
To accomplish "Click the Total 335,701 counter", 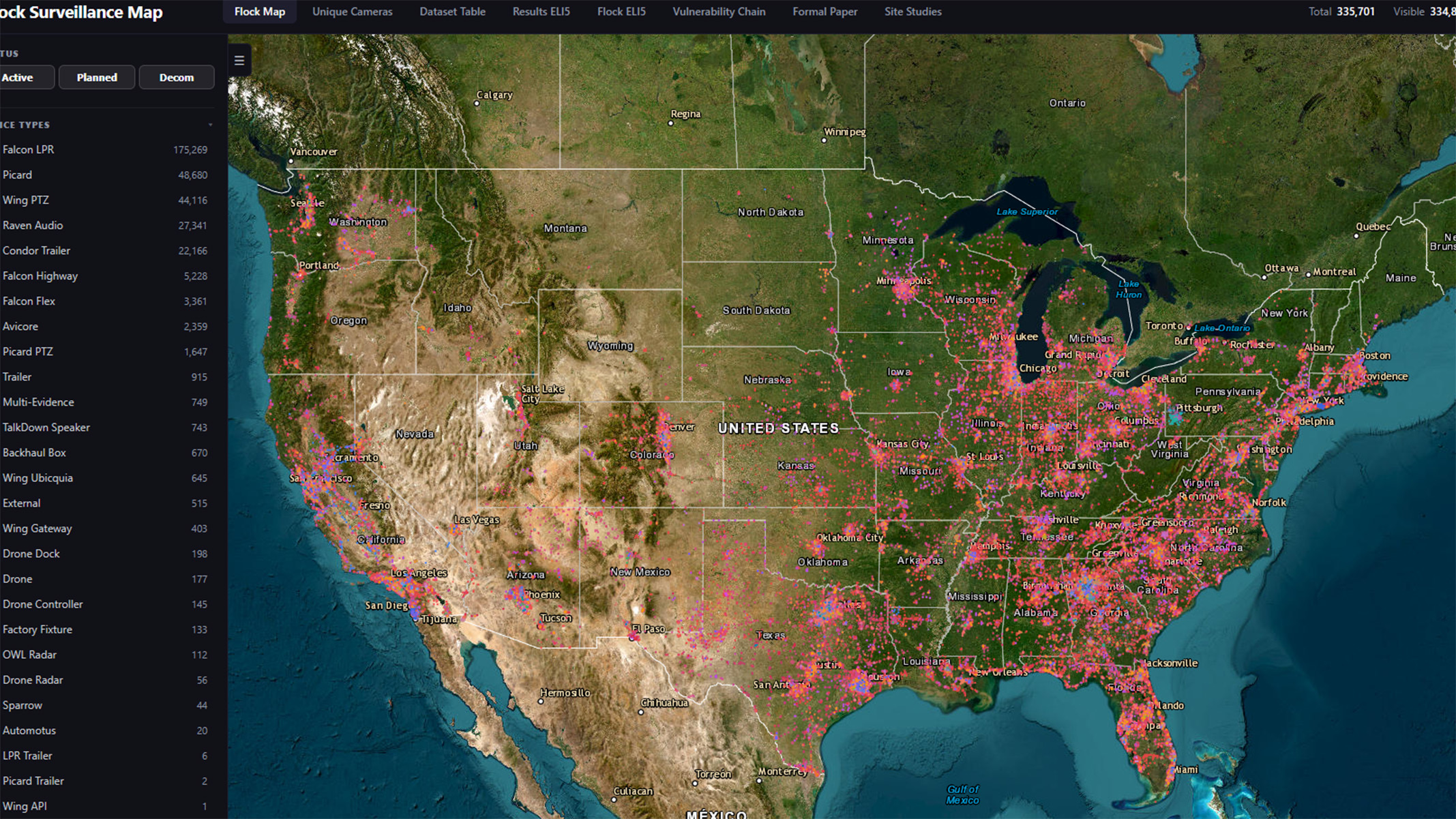I will click(x=1341, y=12).
